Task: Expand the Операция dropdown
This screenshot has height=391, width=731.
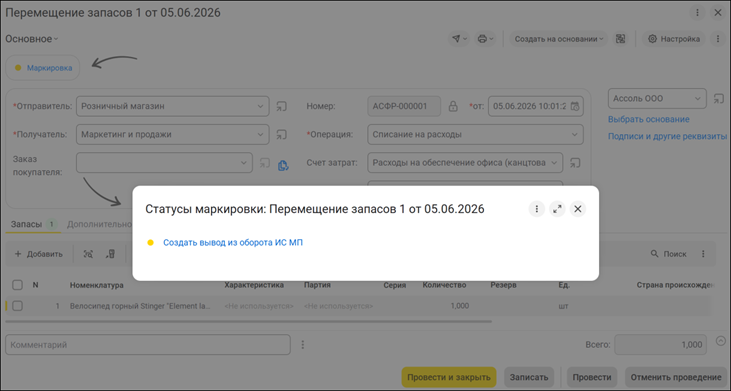Action: [x=574, y=135]
